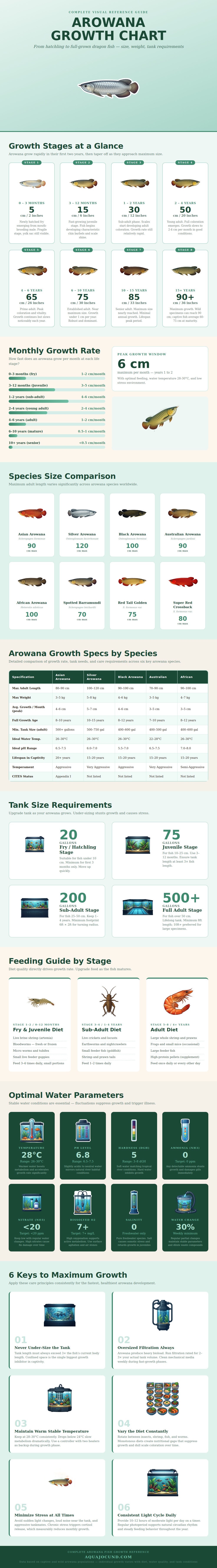Select the 200 gallon Sub-Adult tank image
The width and height of the screenshot is (217, 1568).
coord(35,908)
